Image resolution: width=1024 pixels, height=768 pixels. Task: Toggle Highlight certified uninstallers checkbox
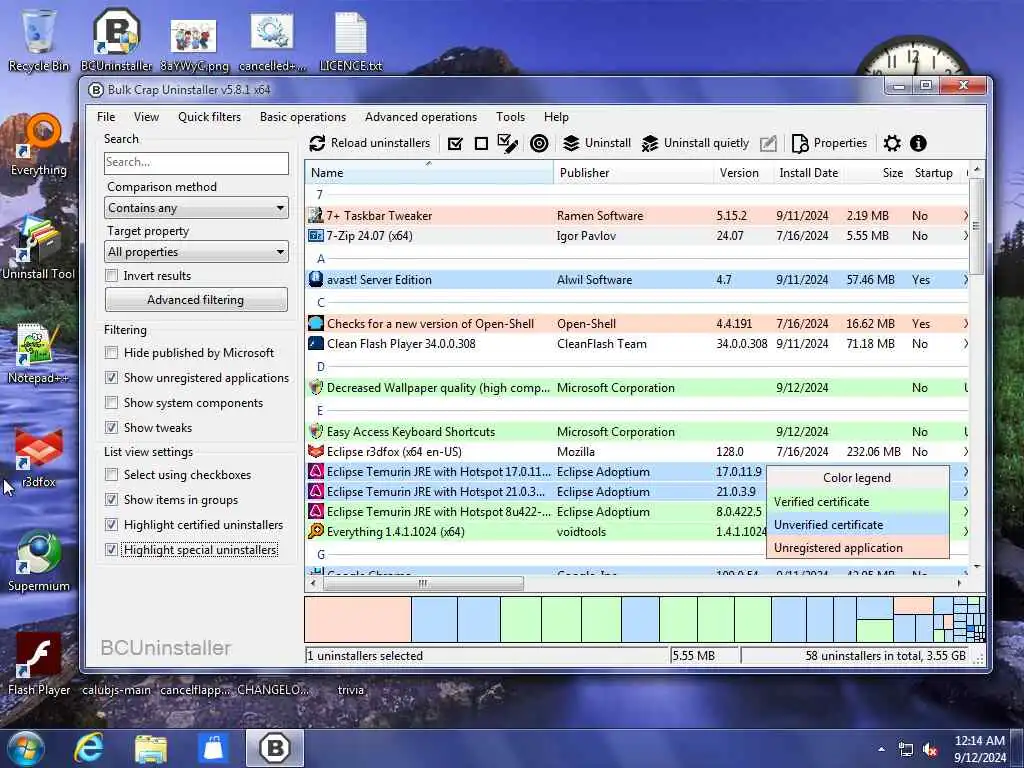click(112, 525)
